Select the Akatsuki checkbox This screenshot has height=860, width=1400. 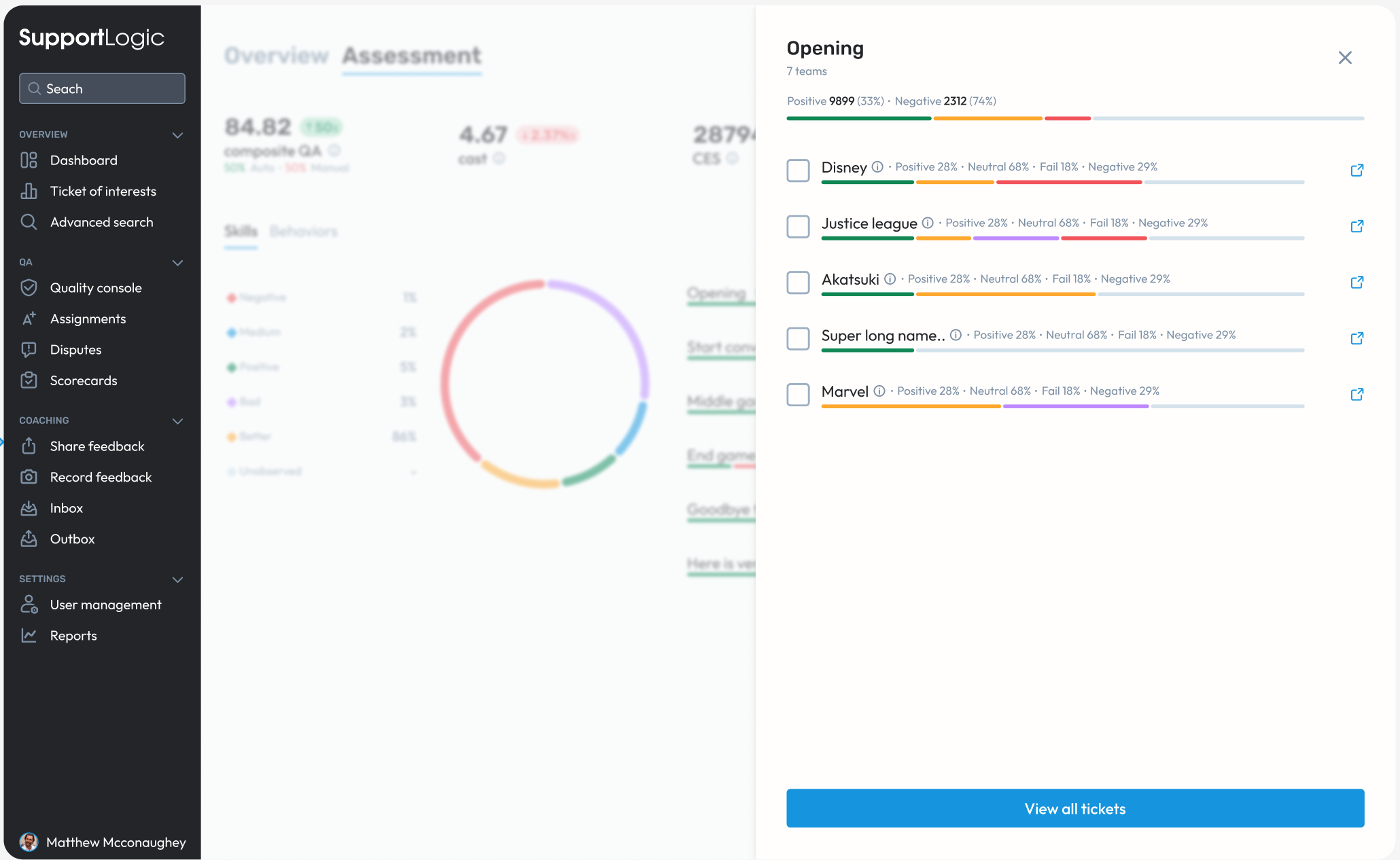(798, 283)
